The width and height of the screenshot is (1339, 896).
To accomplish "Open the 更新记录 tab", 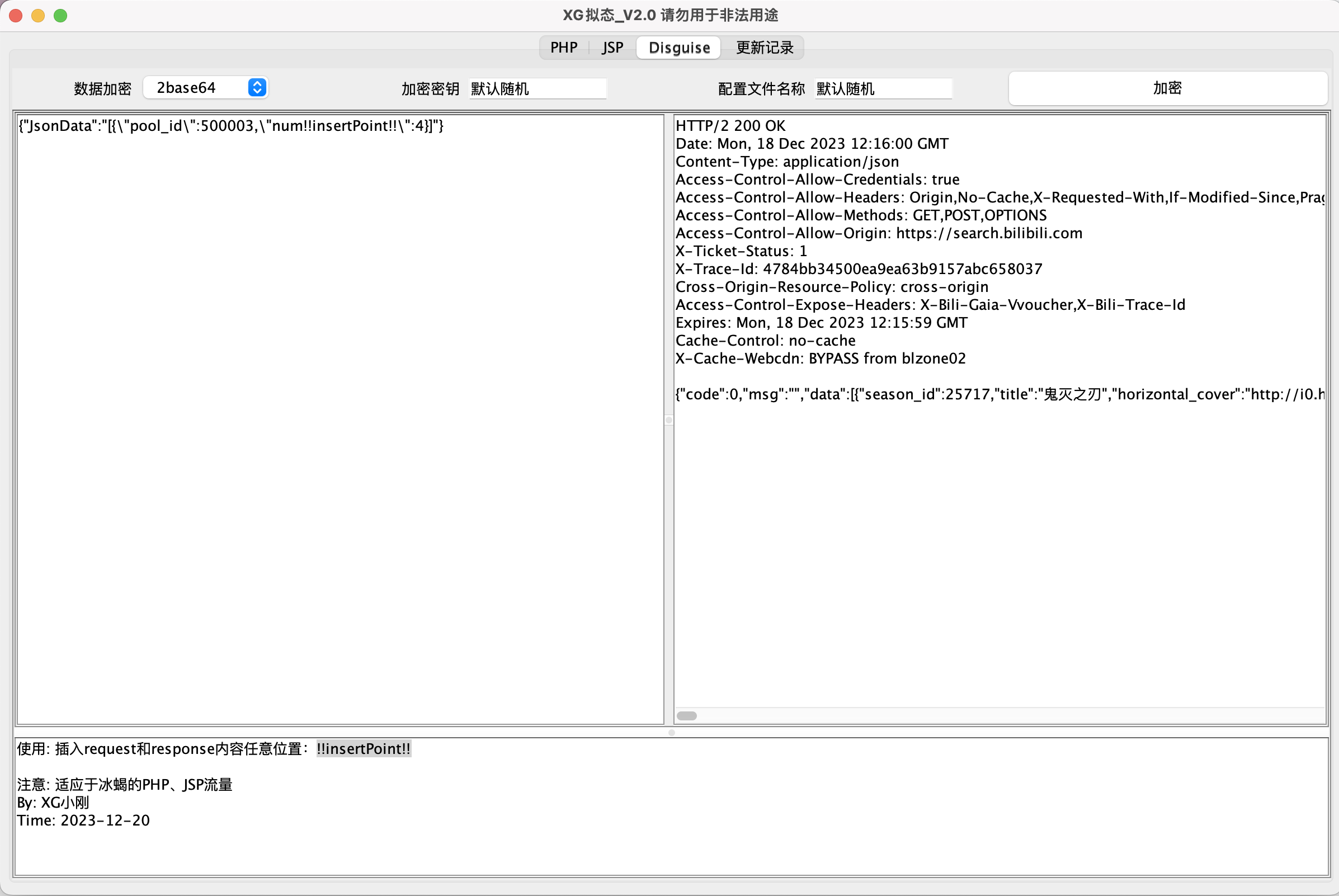I will pos(764,48).
